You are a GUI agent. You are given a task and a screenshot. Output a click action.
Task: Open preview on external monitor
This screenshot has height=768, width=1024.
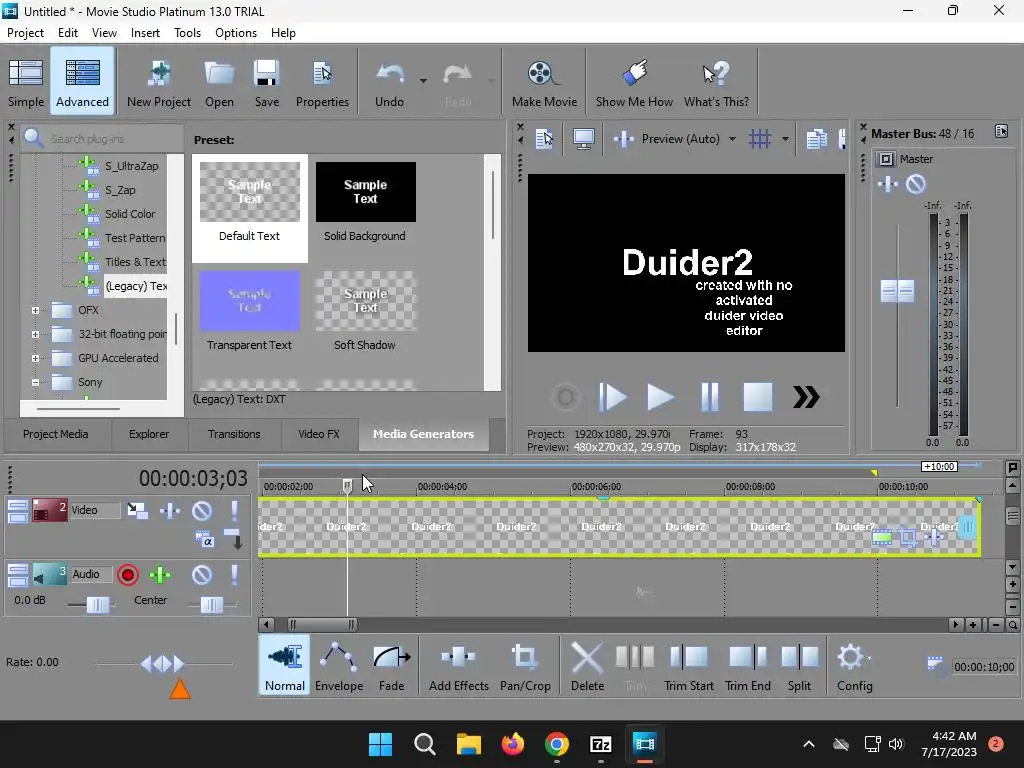(x=583, y=138)
